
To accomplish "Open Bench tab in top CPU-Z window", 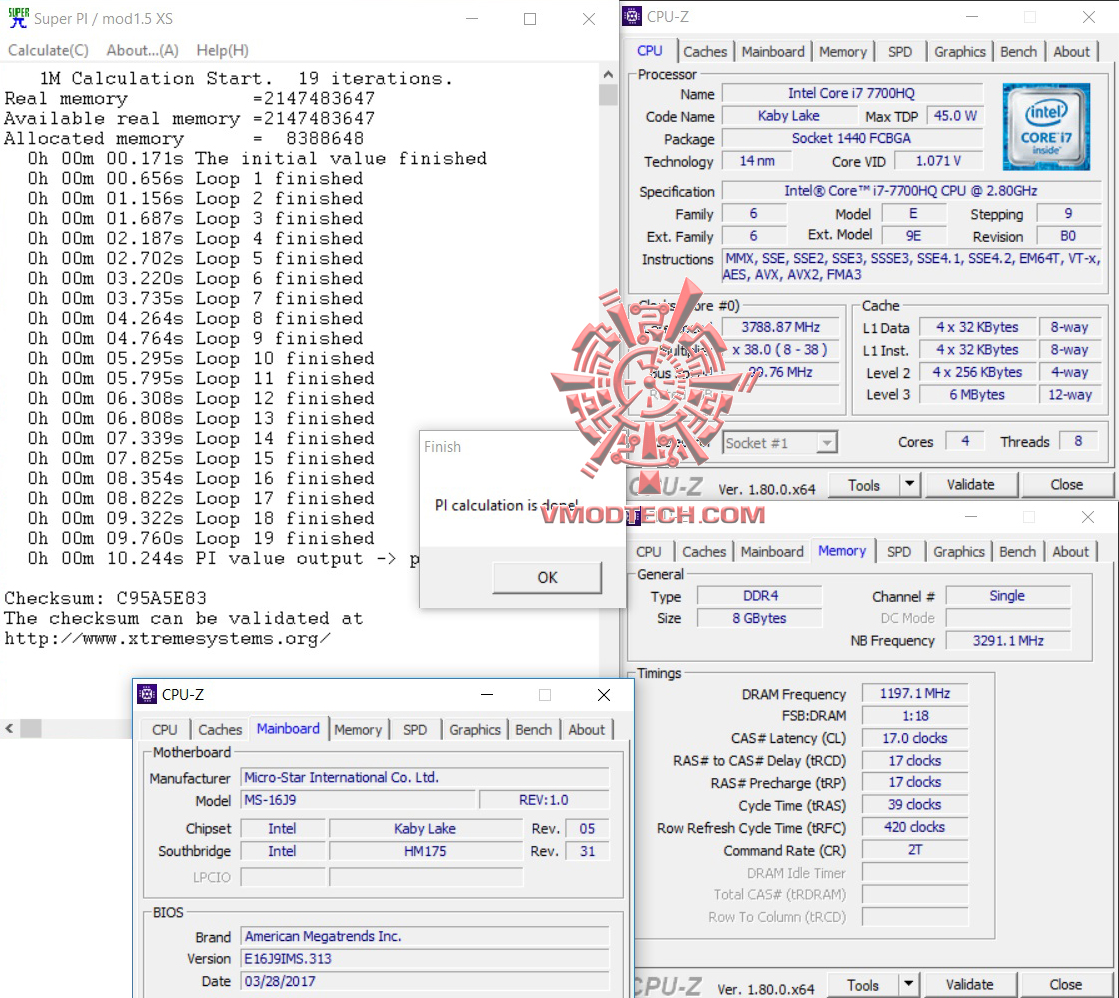I will [1018, 51].
